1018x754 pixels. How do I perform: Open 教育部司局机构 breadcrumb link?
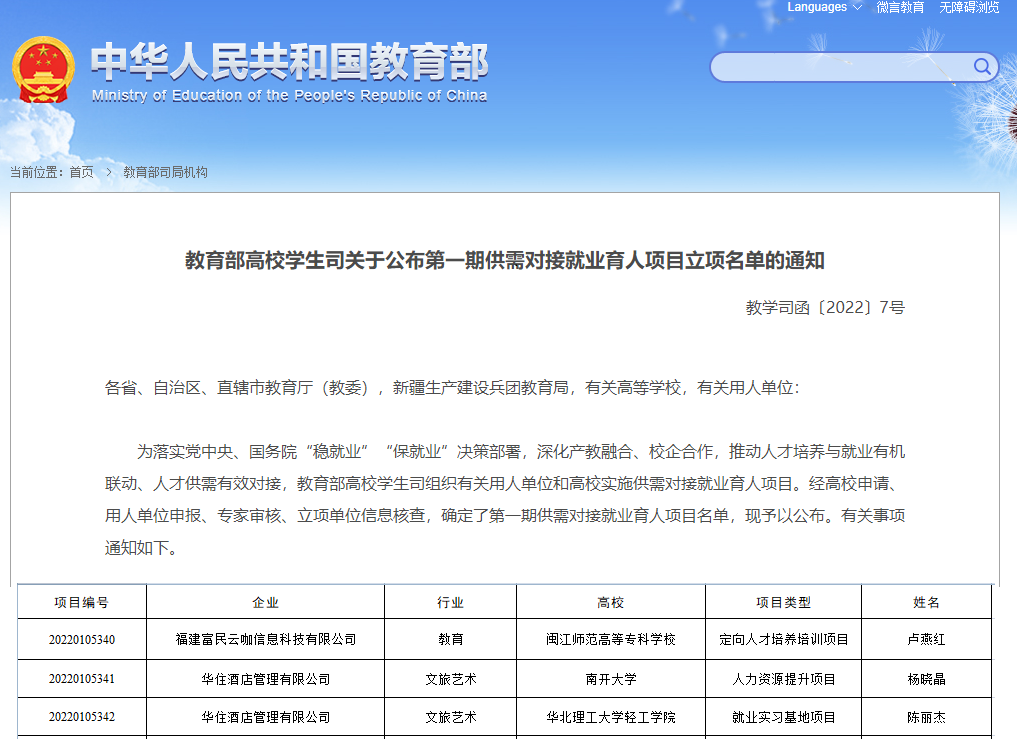[166, 172]
